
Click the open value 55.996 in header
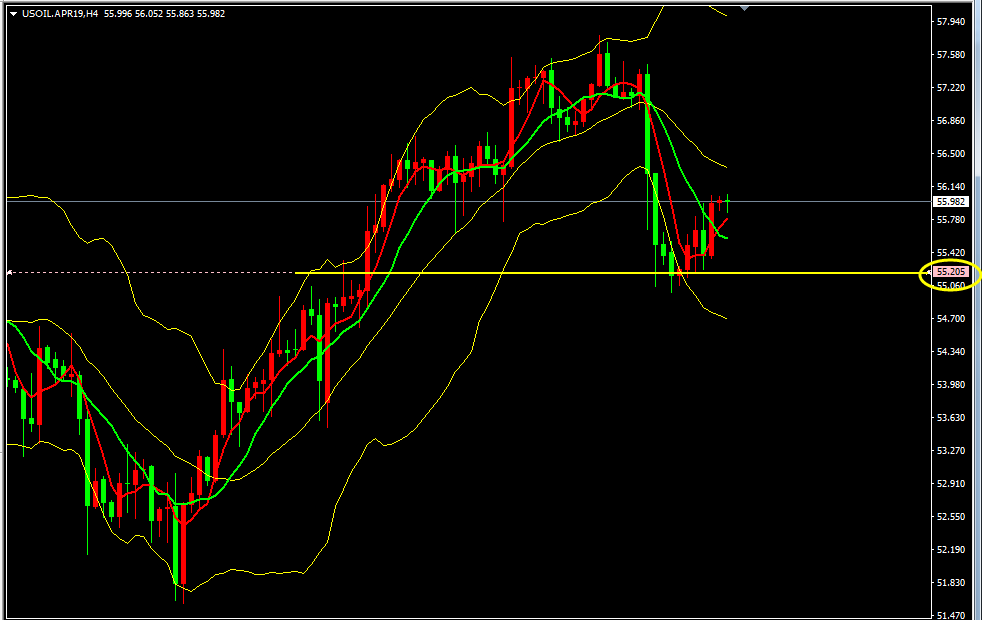pos(118,14)
